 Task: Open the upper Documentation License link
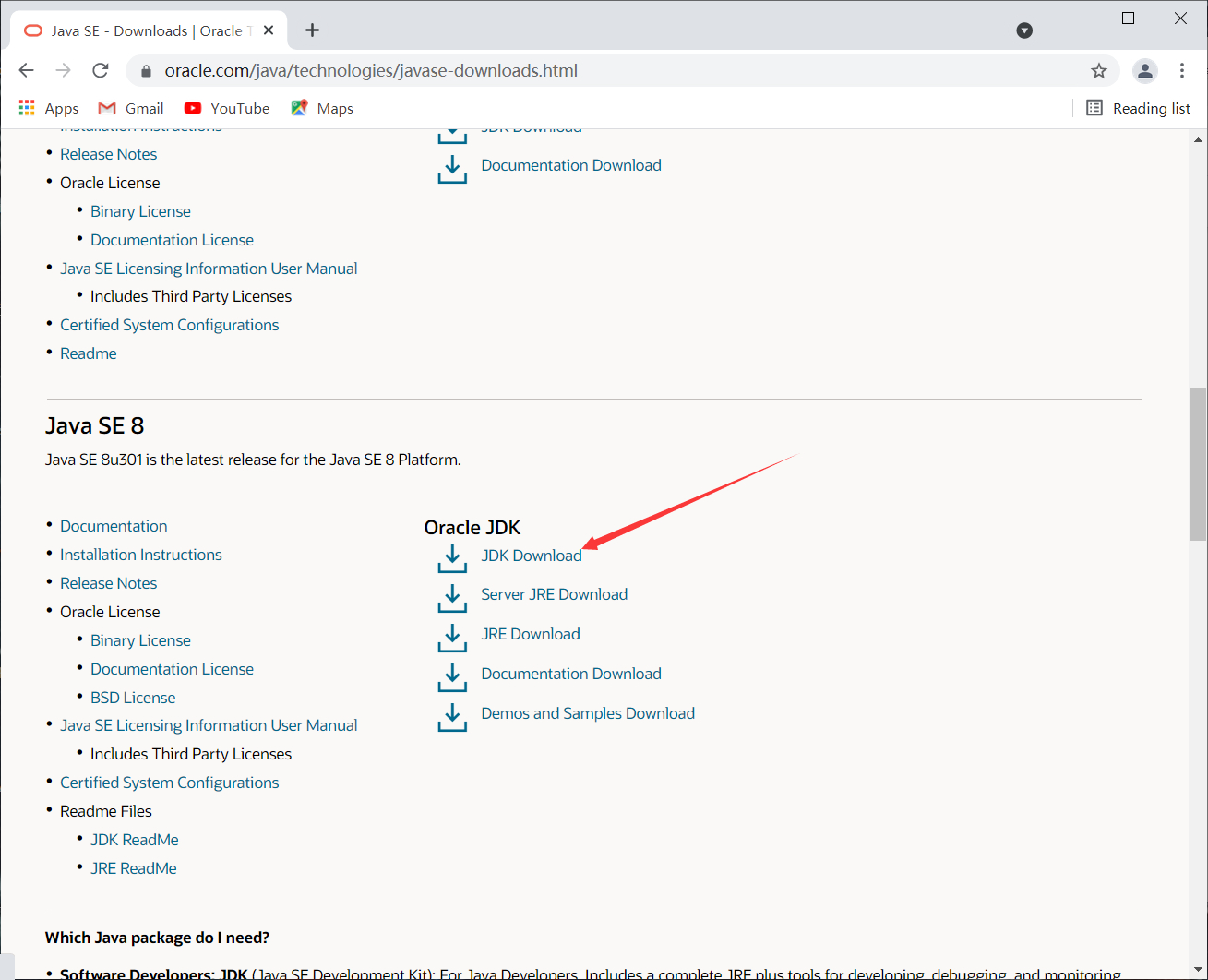tap(172, 240)
